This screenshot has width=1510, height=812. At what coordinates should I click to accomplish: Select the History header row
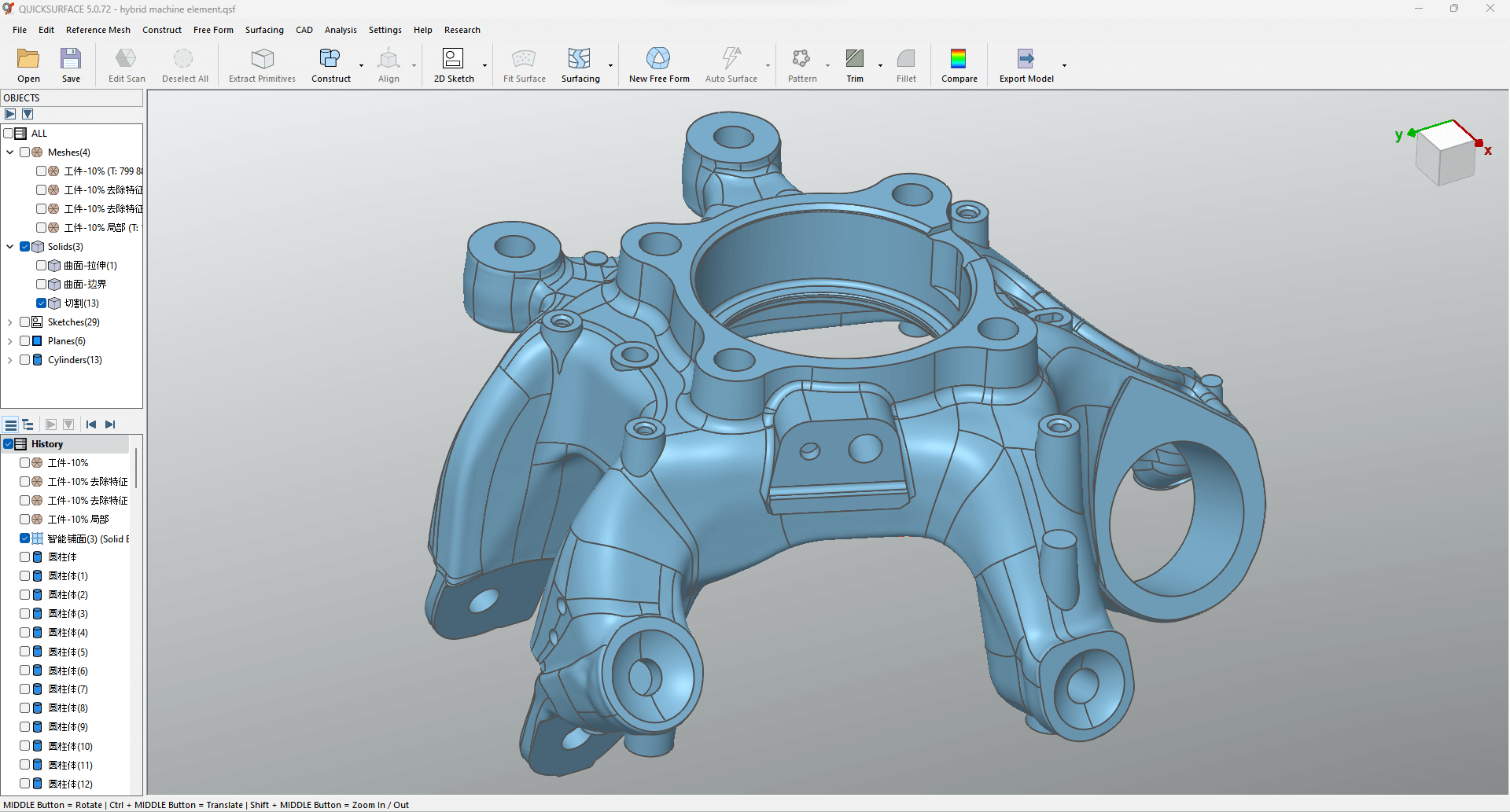(66, 444)
